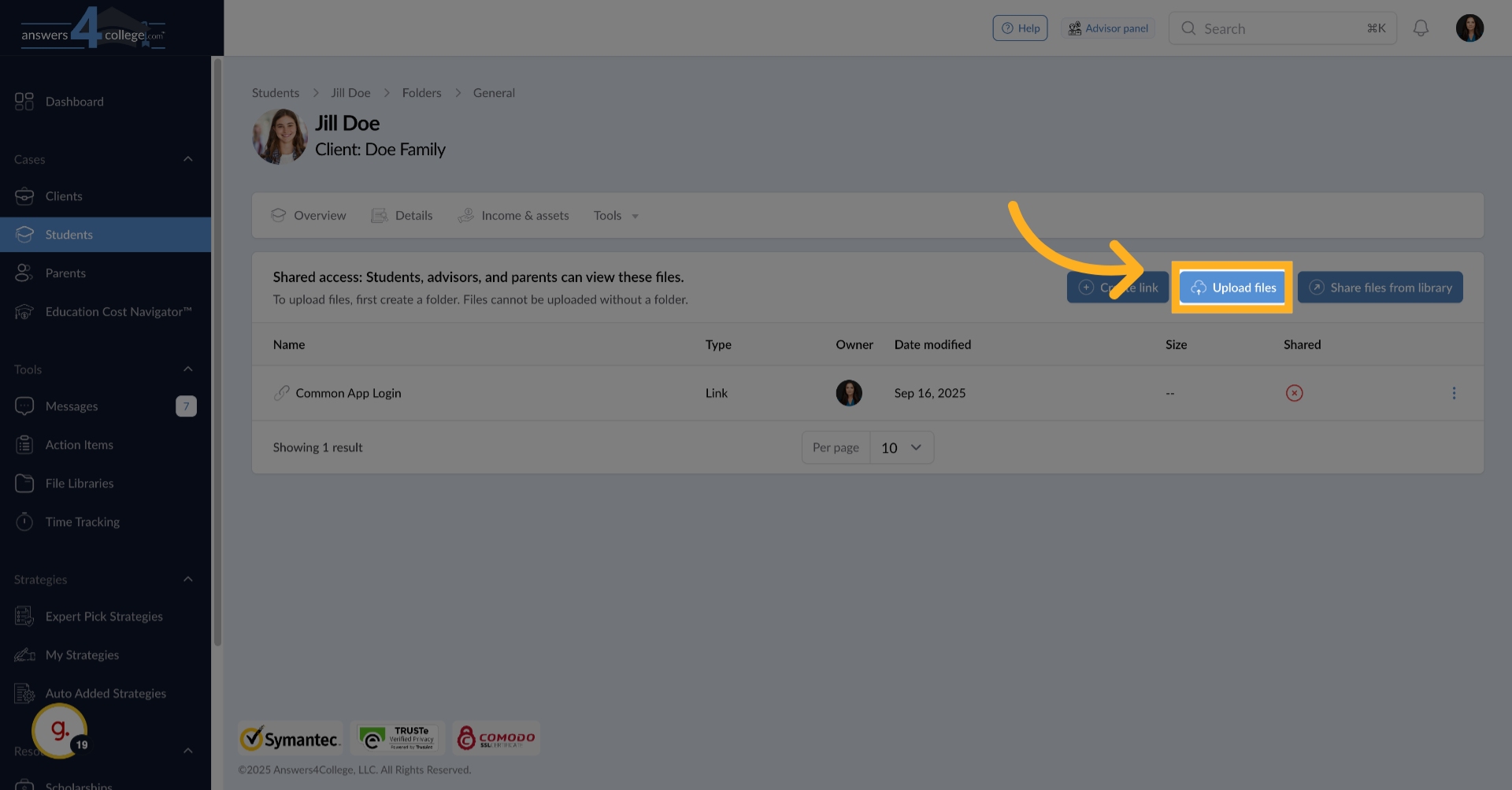The width and height of the screenshot is (1512, 790).
Task: Click the Dashboard sidebar icon
Action: (24, 102)
